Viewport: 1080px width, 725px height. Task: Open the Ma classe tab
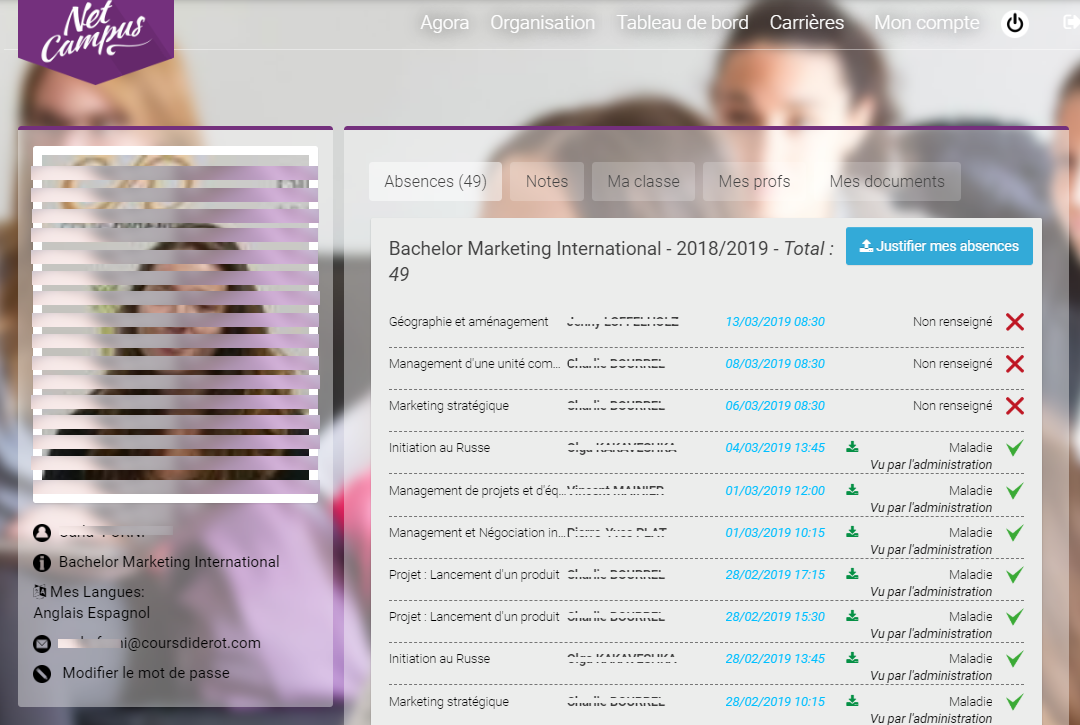click(643, 182)
